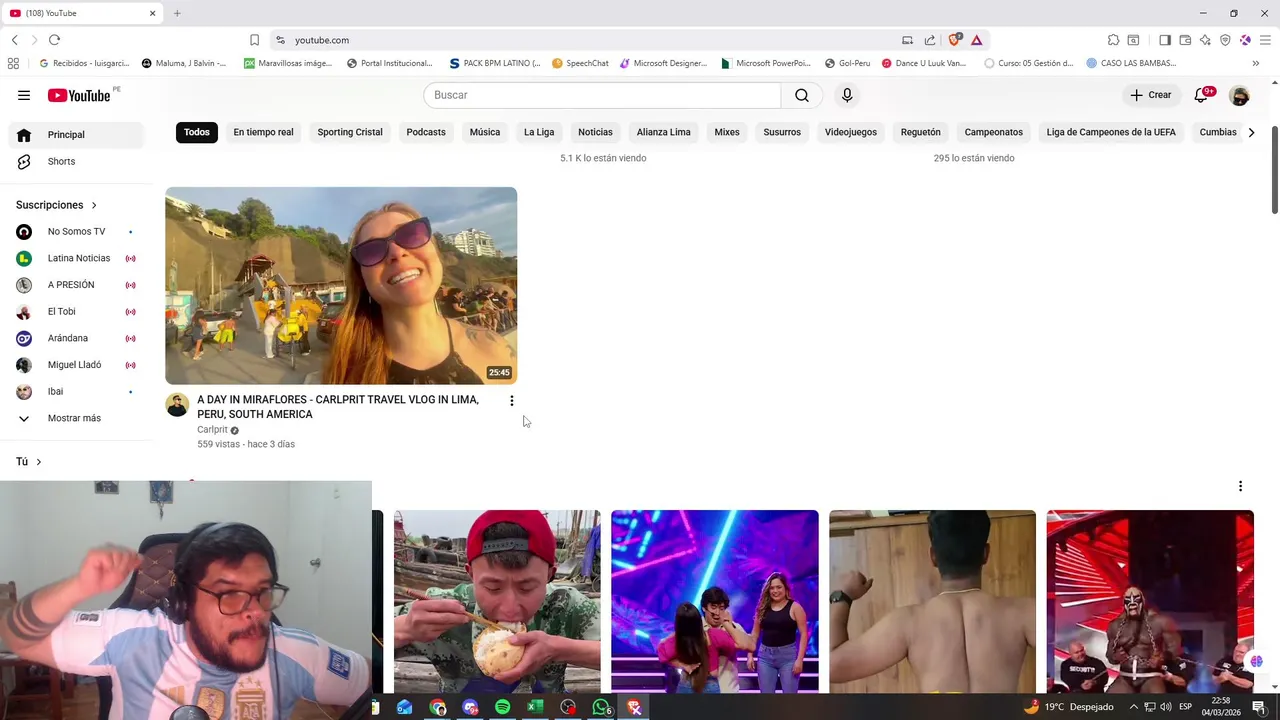The width and height of the screenshot is (1280, 720).
Task: Open Excel from the taskbar
Action: click(535, 707)
